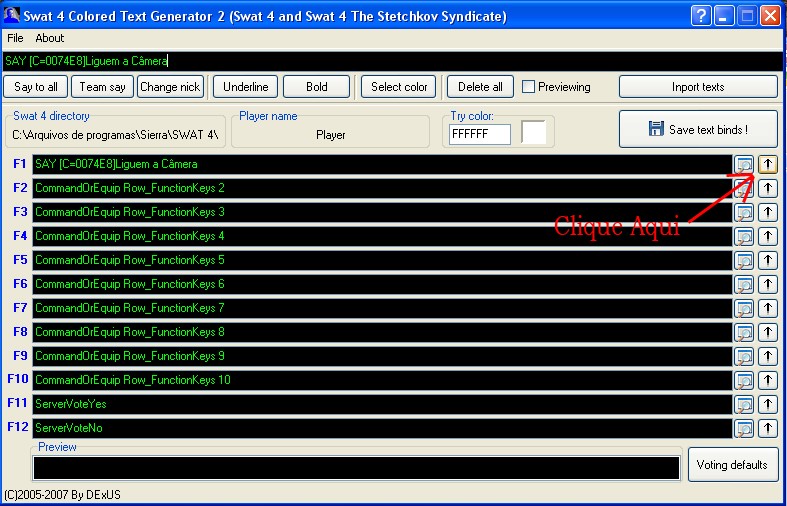Enable the Previewing checkbox

(528, 87)
